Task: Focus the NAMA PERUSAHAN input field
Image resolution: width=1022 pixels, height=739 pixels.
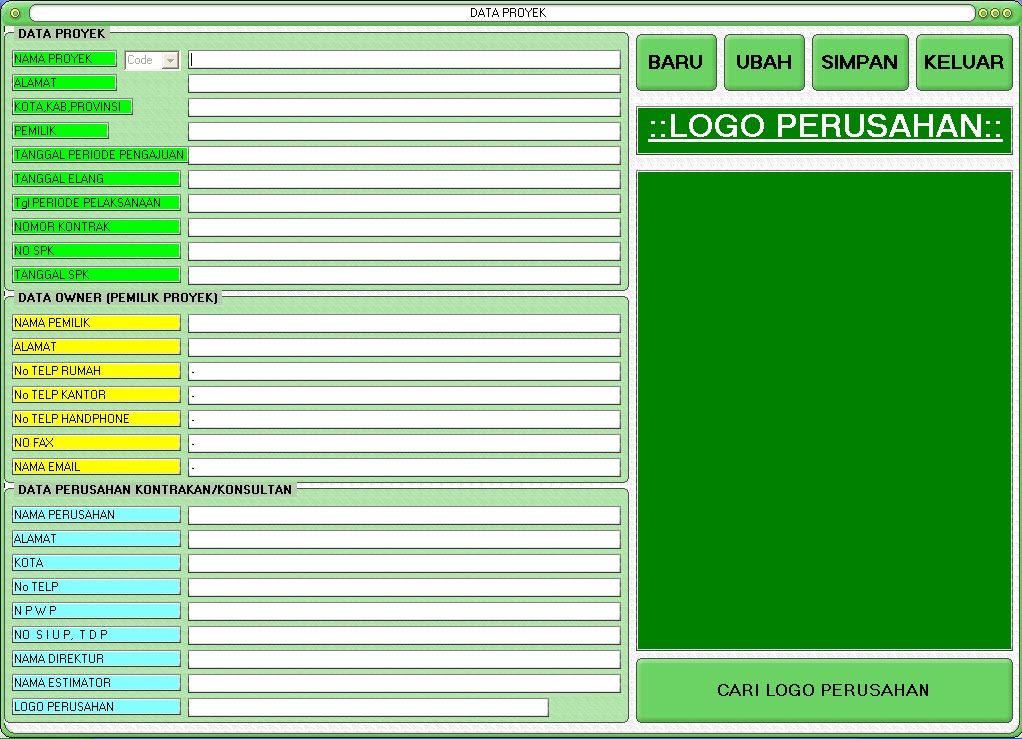Action: click(x=404, y=515)
